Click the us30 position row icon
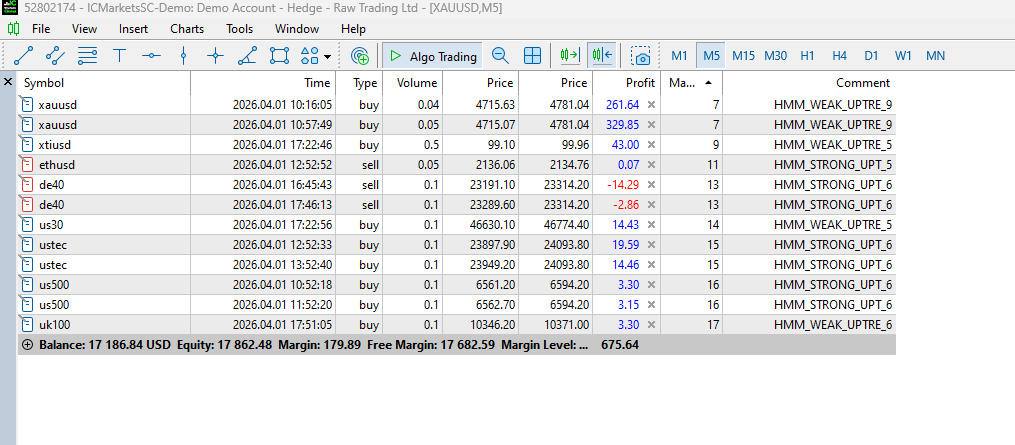 click(27, 225)
